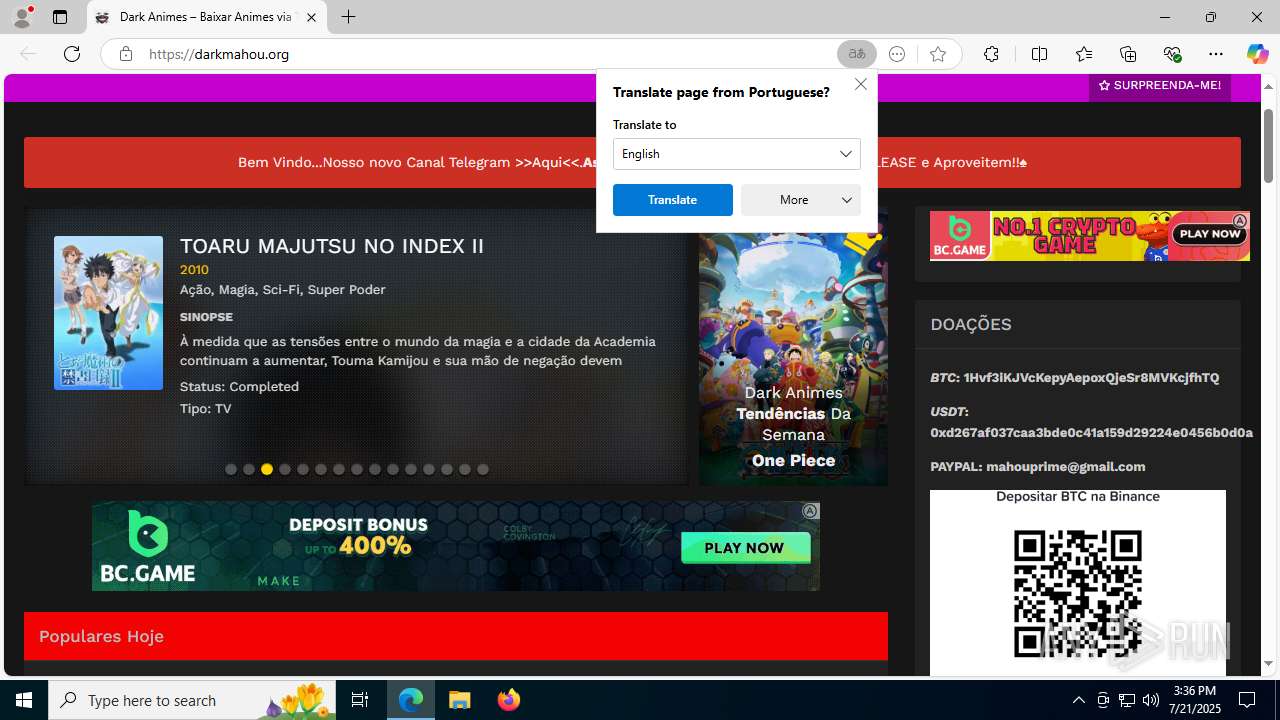View site information lock icon
Viewport: 1280px width, 720px height.
click(126, 54)
